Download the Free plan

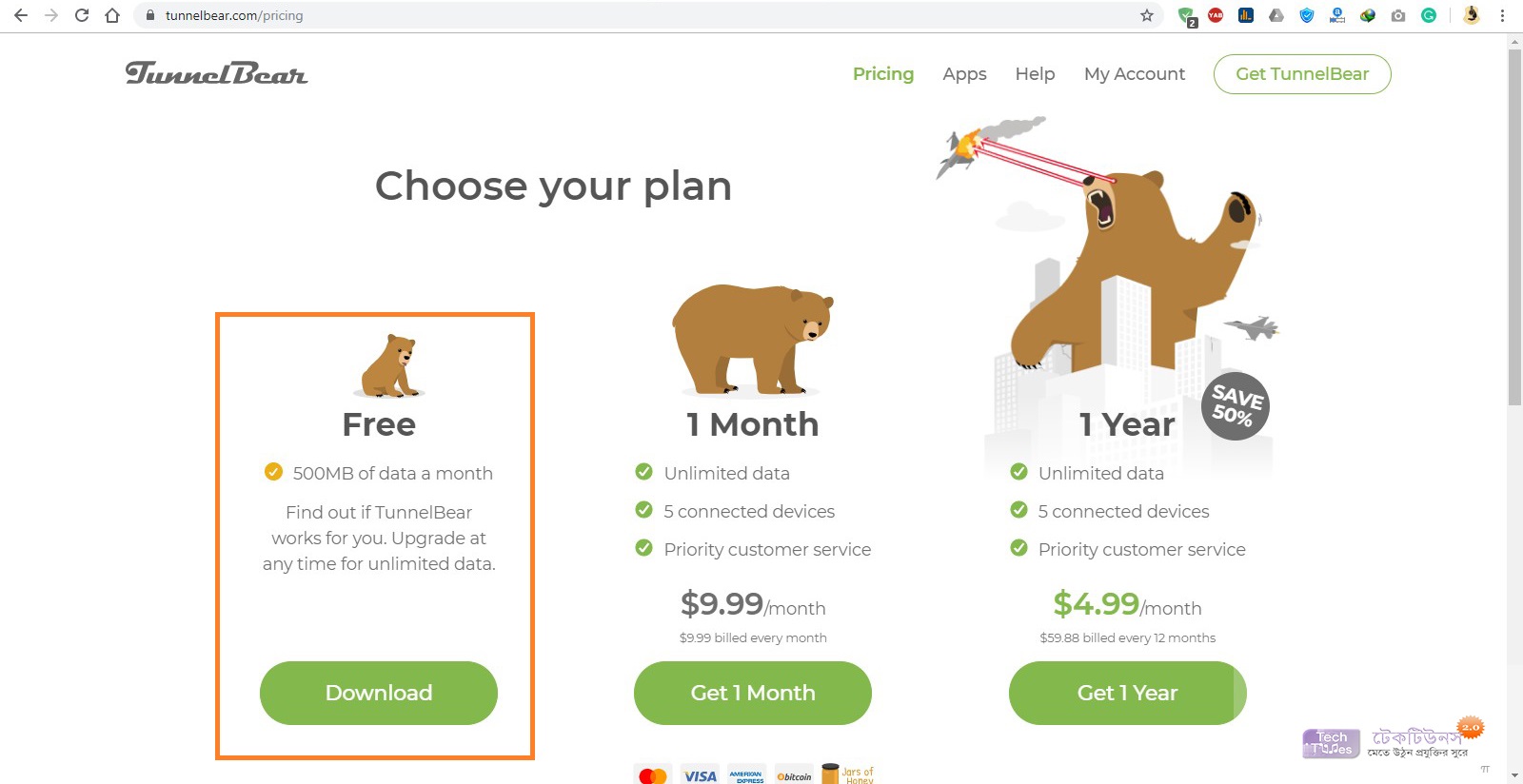point(379,693)
